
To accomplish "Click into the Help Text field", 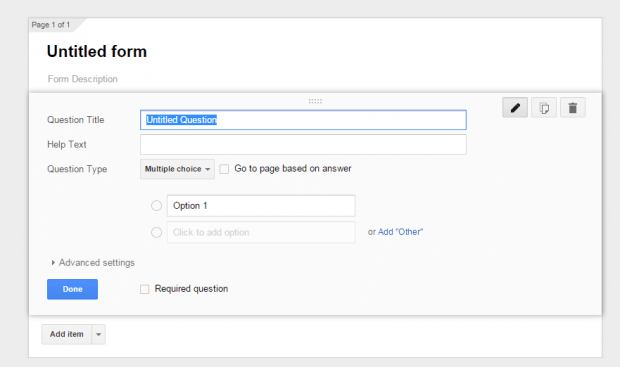I will pos(303,144).
